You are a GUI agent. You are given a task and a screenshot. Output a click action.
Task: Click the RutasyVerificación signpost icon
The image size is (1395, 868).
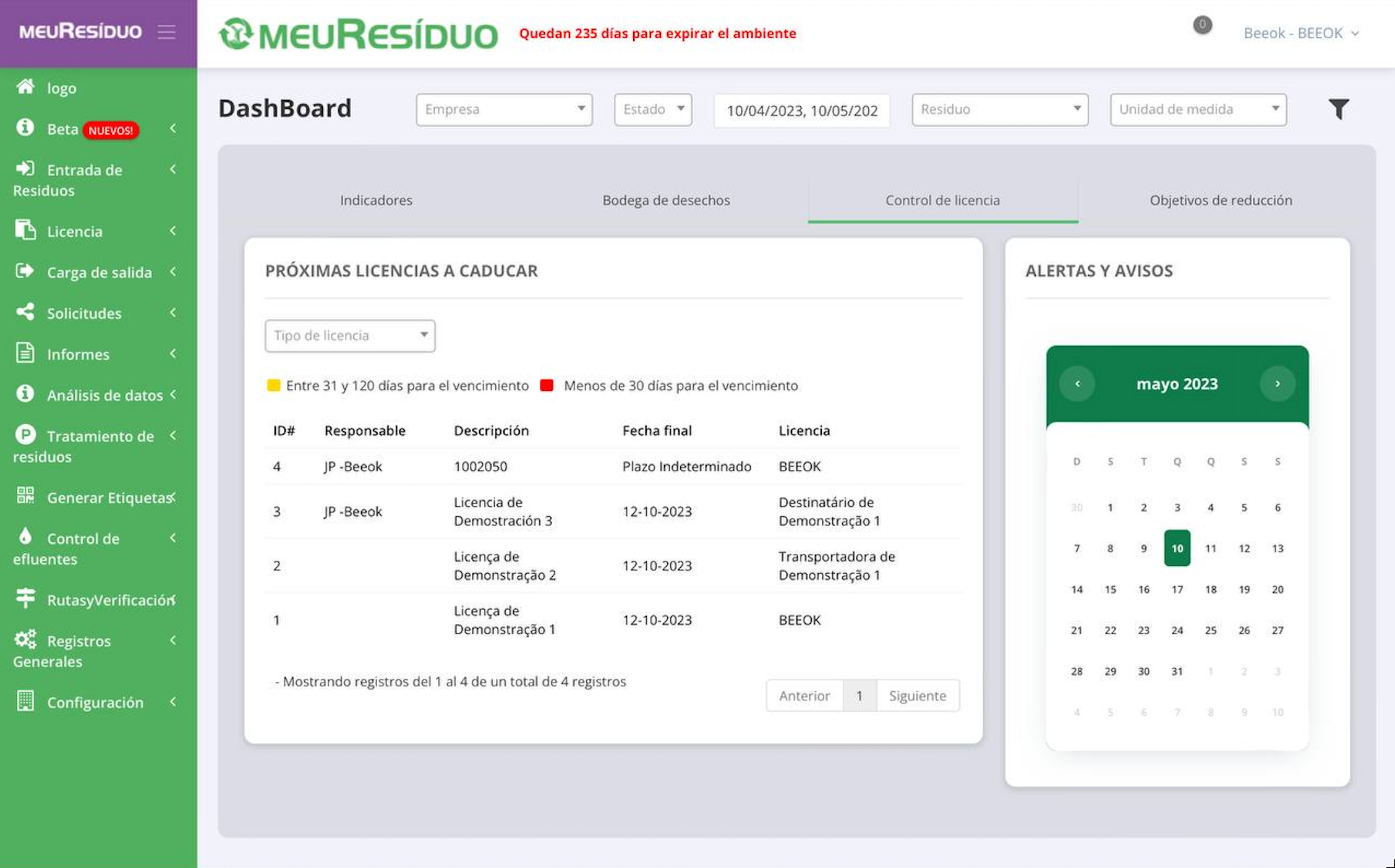(x=25, y=598)
